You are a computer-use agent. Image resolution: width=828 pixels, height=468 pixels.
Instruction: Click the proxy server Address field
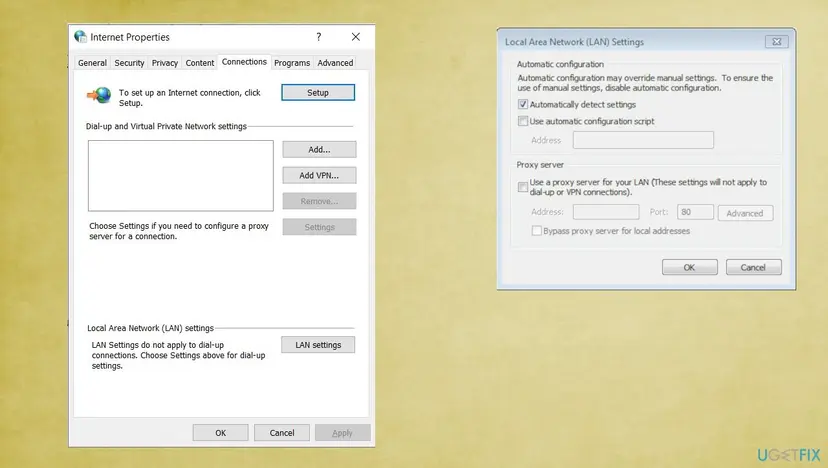(606, 212)
